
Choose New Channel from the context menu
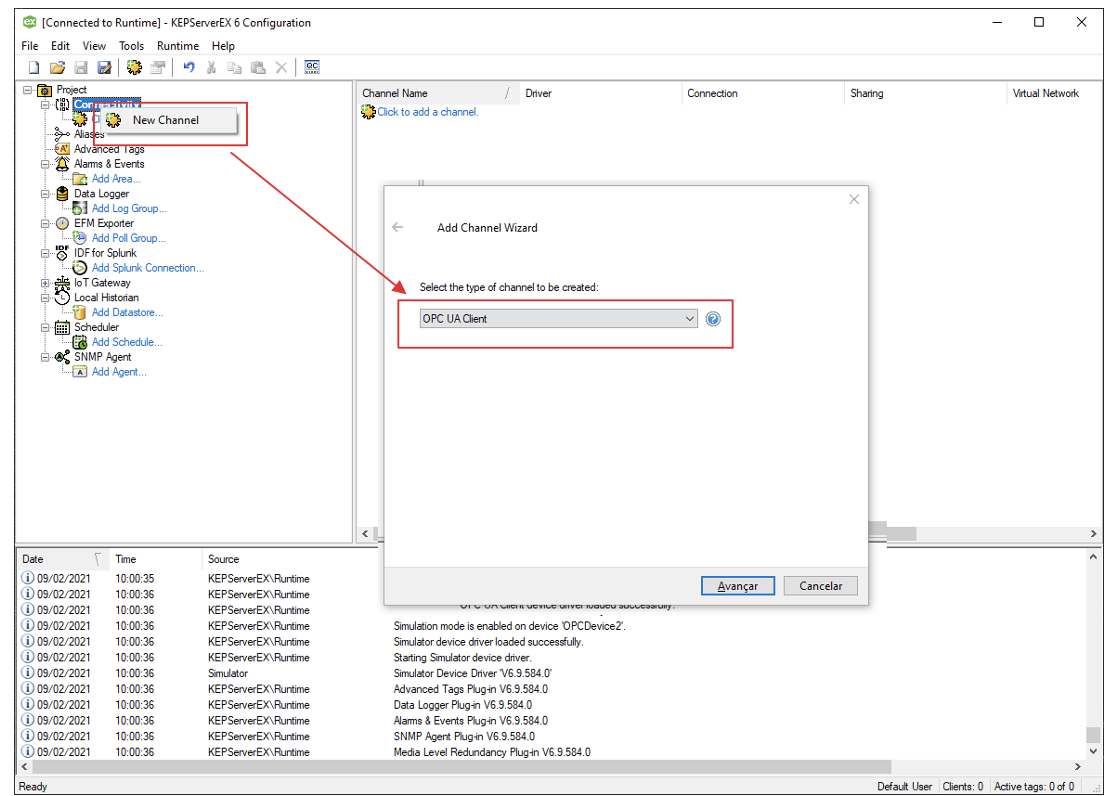coord(166,120)
